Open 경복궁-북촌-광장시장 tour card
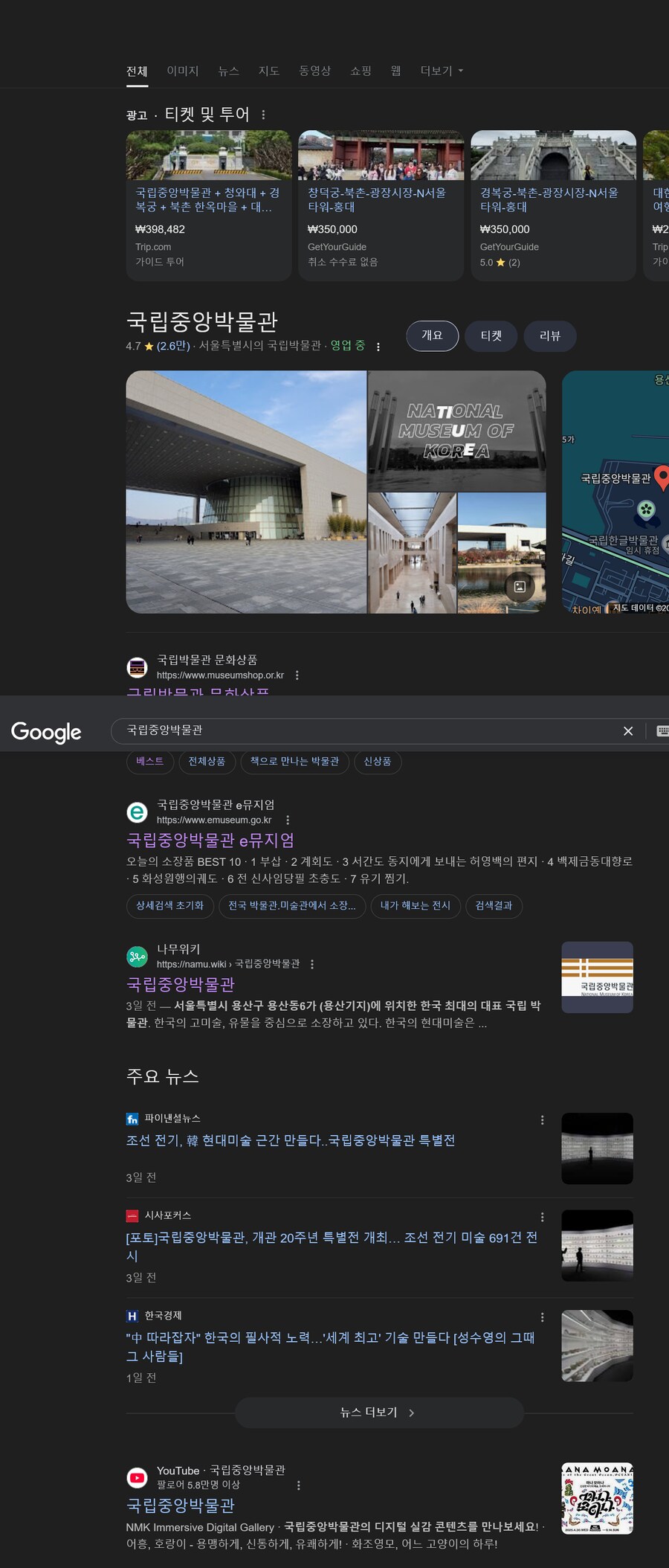Viewport: 669px width, 1568px height. (553, 205)
